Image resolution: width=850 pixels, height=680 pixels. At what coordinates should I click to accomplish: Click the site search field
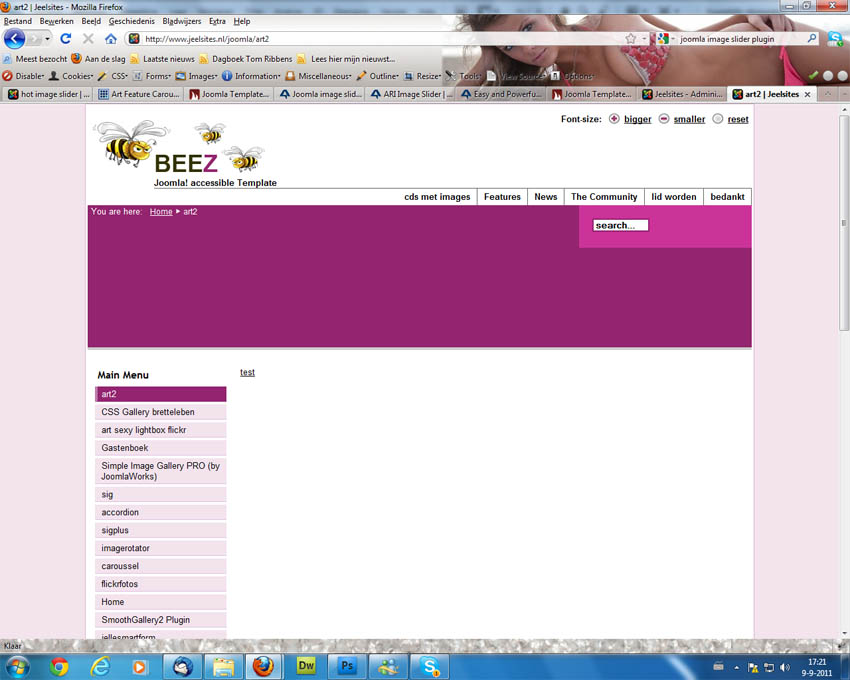pos(620,225)
